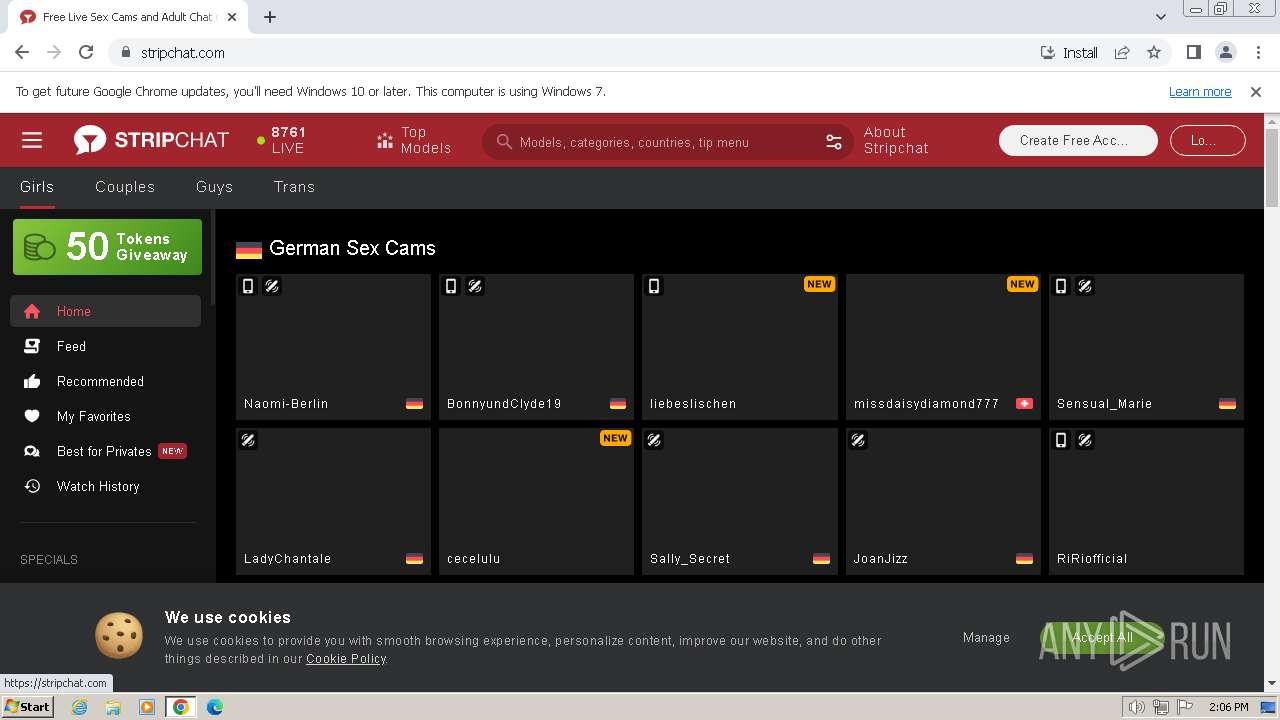
Task: Switch to the Girls tab
Action: tap(37, 187)
